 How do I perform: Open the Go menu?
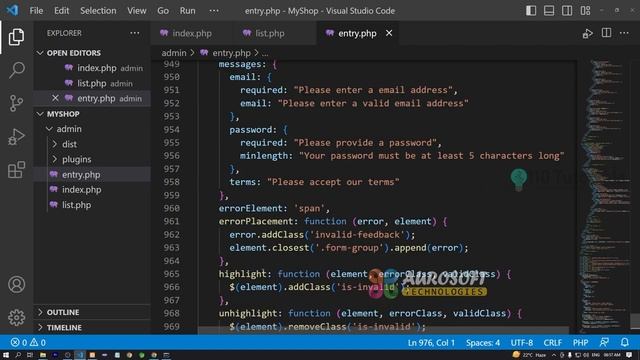pyautogui.click(x=163, y=11)
